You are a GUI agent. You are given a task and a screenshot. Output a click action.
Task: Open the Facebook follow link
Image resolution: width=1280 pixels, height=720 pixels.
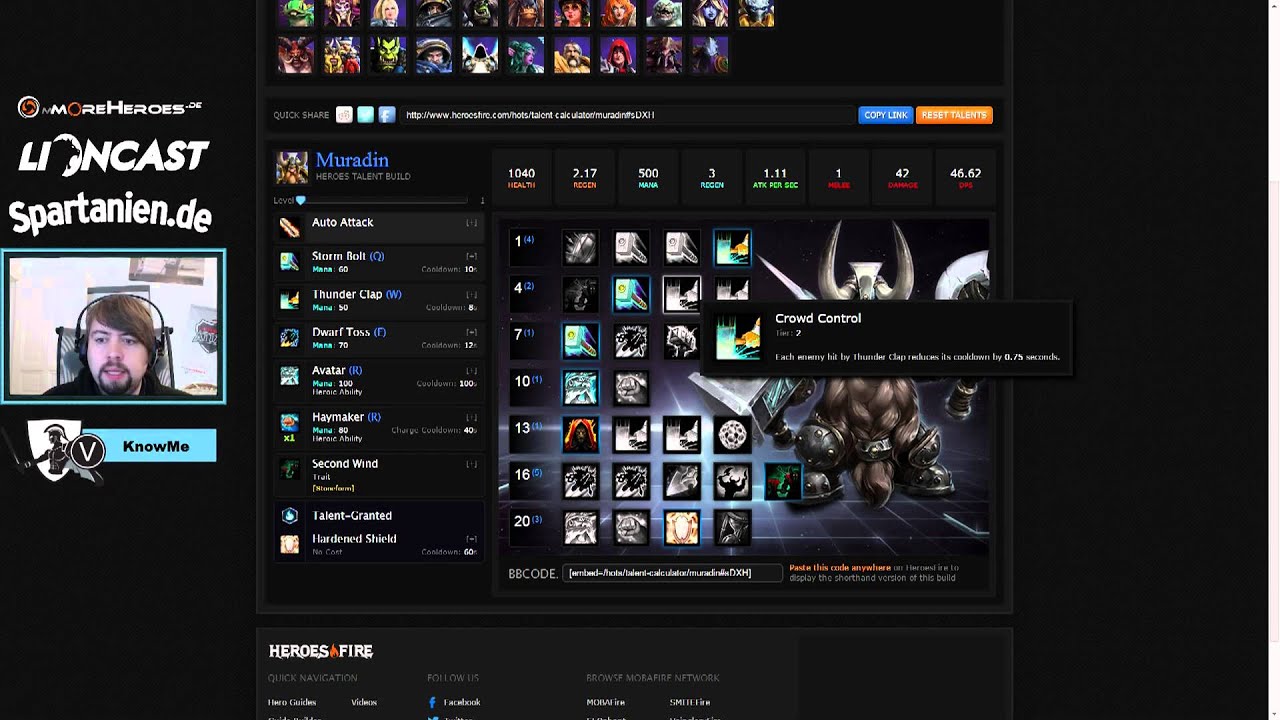coord(461,702)
